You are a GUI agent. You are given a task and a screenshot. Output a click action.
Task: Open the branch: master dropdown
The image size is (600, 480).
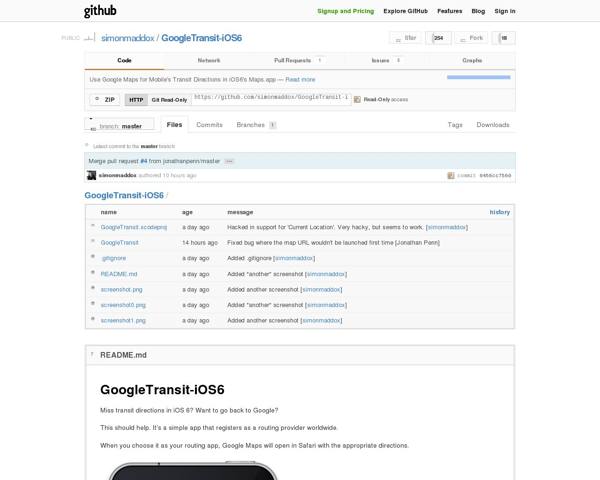pos(122,127)
